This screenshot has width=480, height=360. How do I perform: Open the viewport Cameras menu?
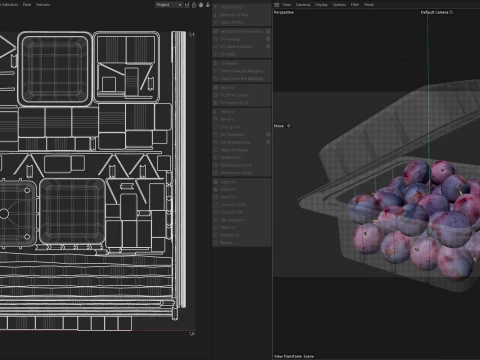(303, 5)
